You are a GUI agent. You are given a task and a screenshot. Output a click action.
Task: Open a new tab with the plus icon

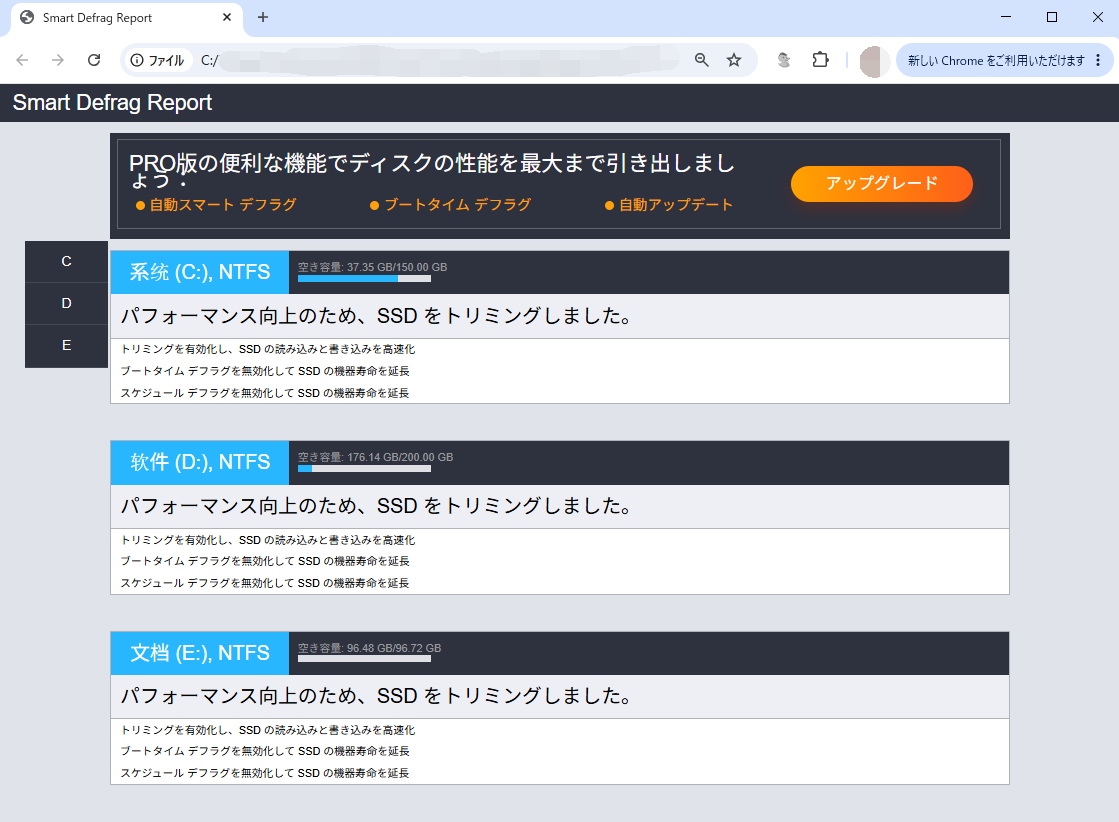coord(263,17)
